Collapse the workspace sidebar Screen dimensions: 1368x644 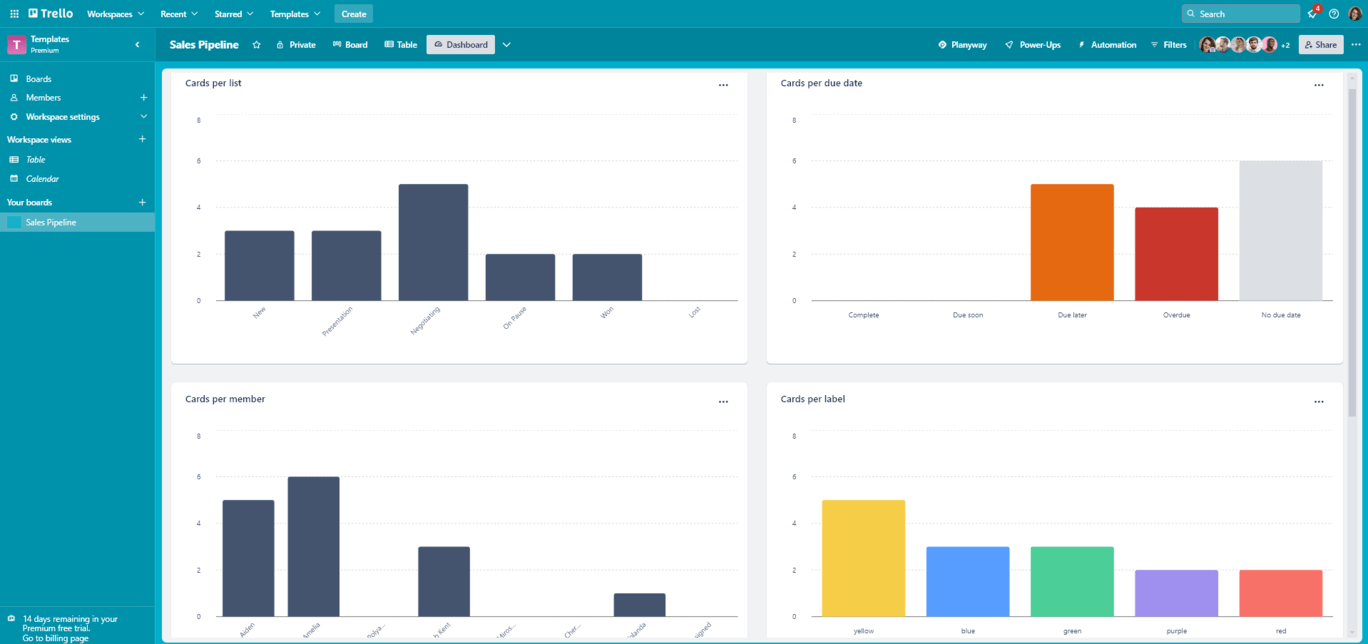tap(137, 45)
